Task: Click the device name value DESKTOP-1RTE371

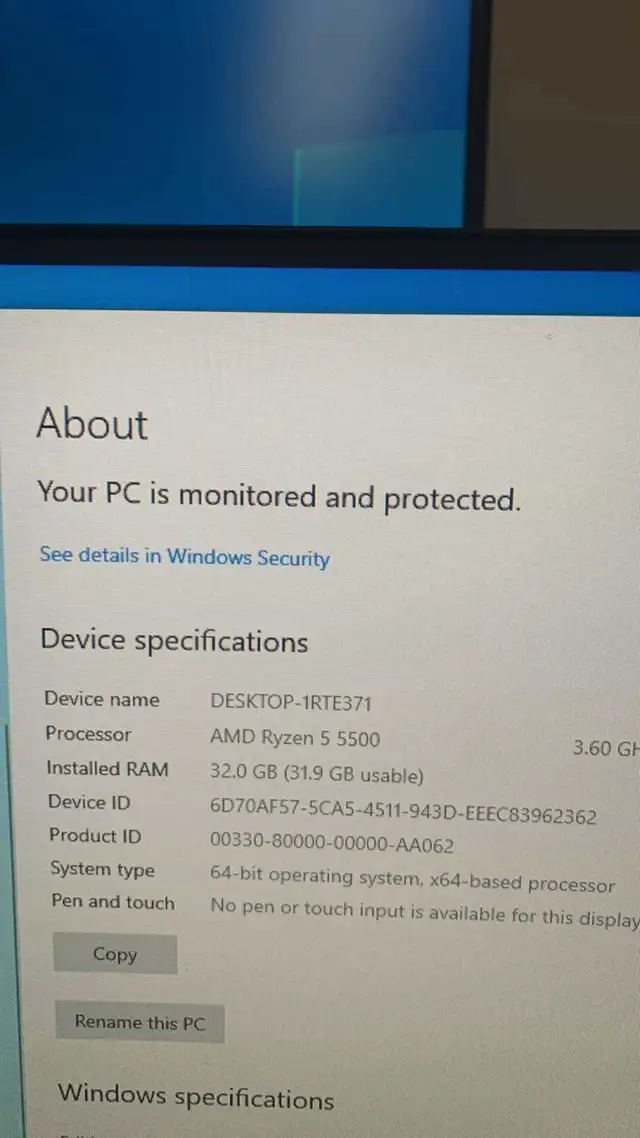Action: tap(291, 703)
